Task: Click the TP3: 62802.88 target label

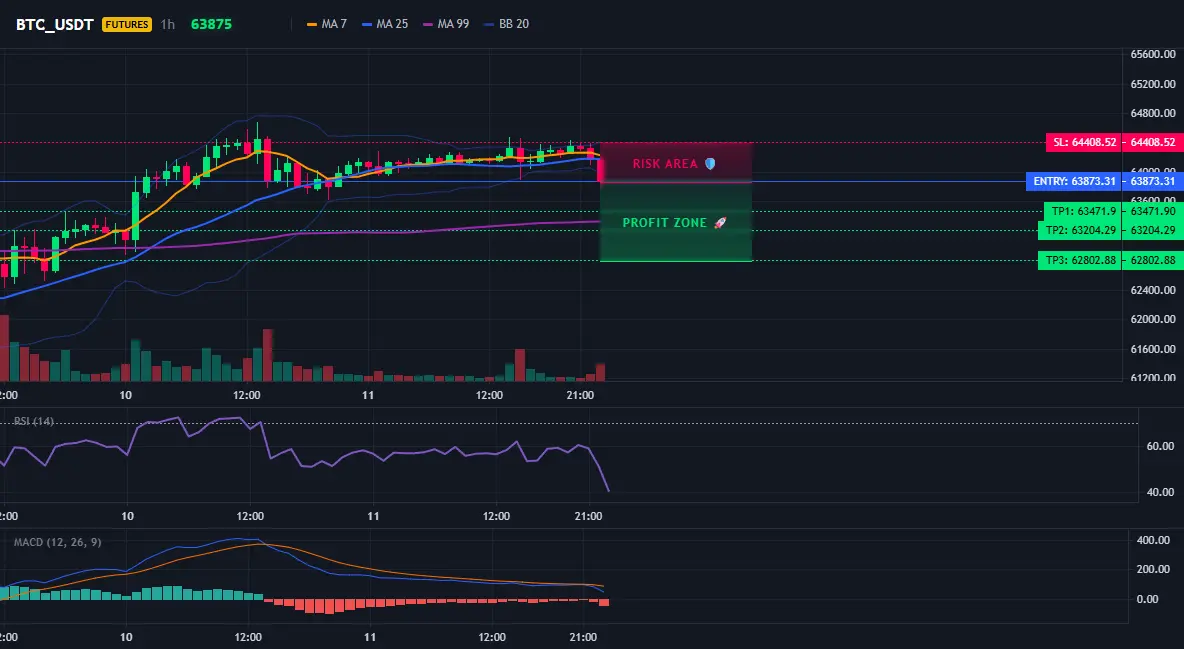Action: point(1079,261)
